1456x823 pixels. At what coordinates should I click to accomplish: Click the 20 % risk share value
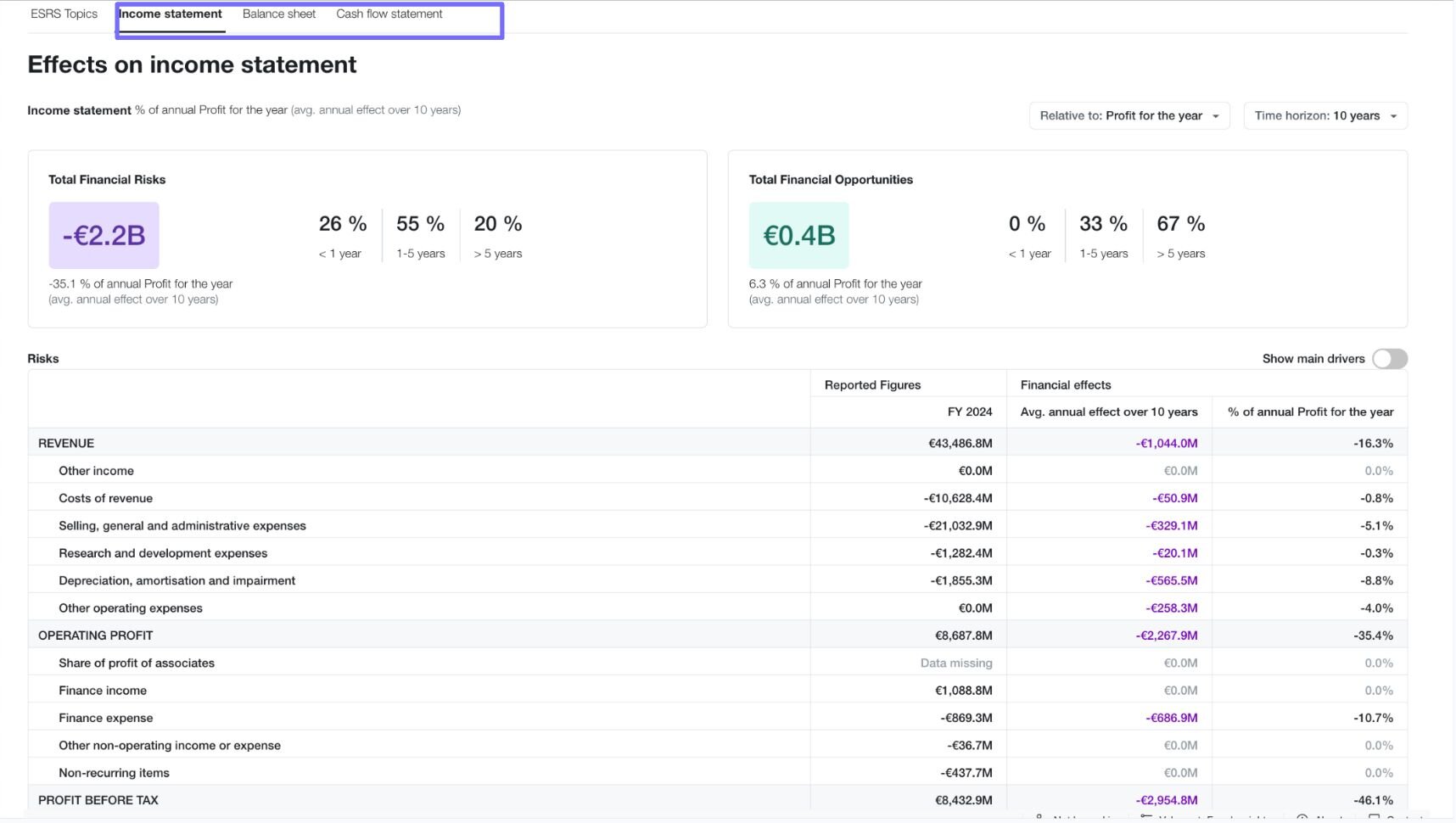tap(498, 223)
